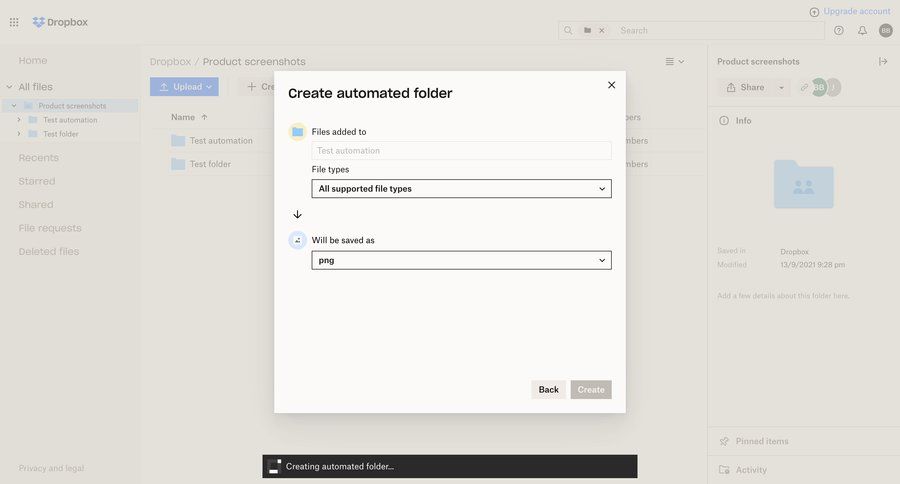
Task: Open Test folder row in file list
Action: (210, 164)
